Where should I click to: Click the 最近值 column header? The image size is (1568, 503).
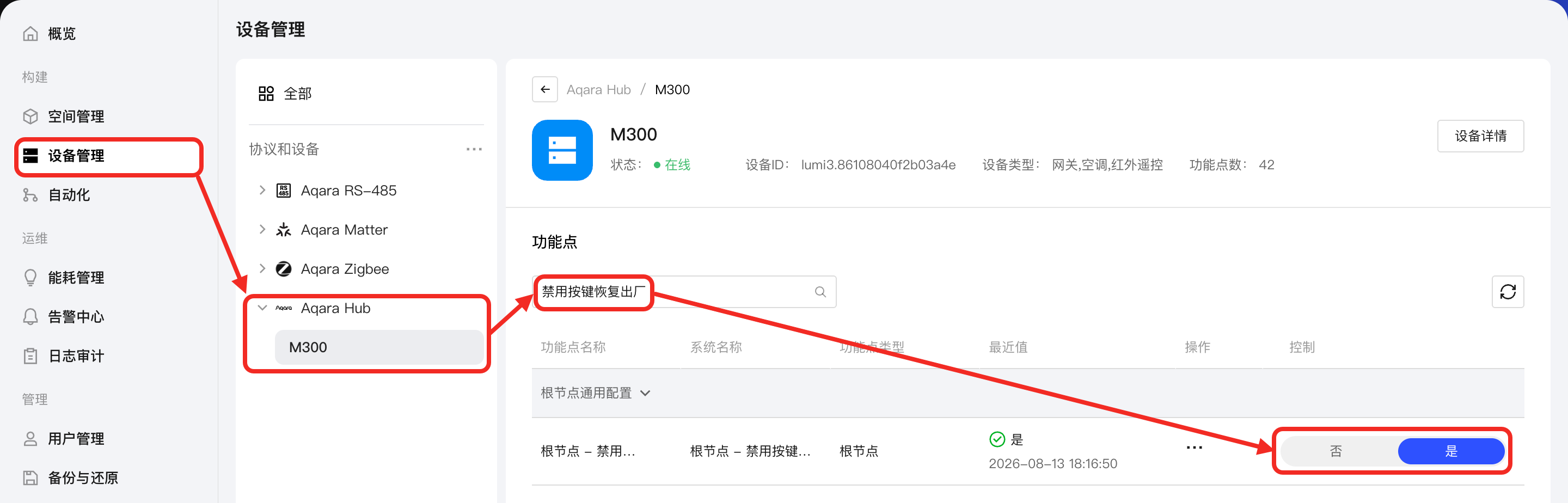pyautogui.click(x=1008, y=347)
